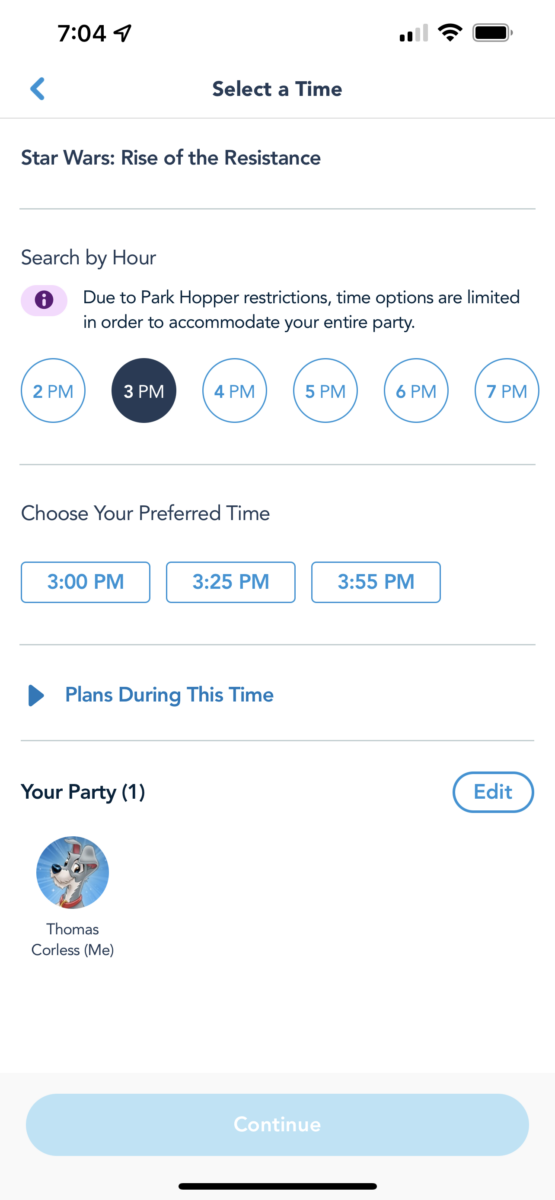
Task: Tap the cellular signal bars icon
Action: [x=414, y=34]
